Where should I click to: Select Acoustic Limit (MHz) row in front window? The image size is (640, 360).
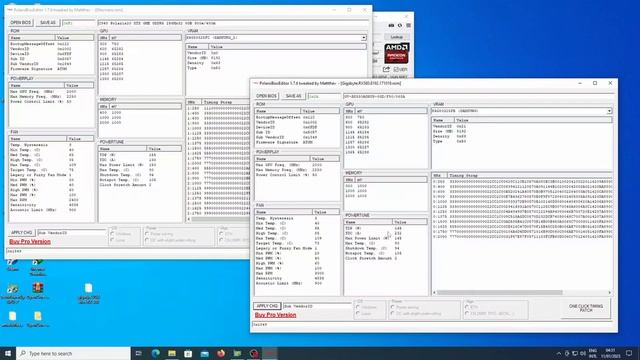297,283
